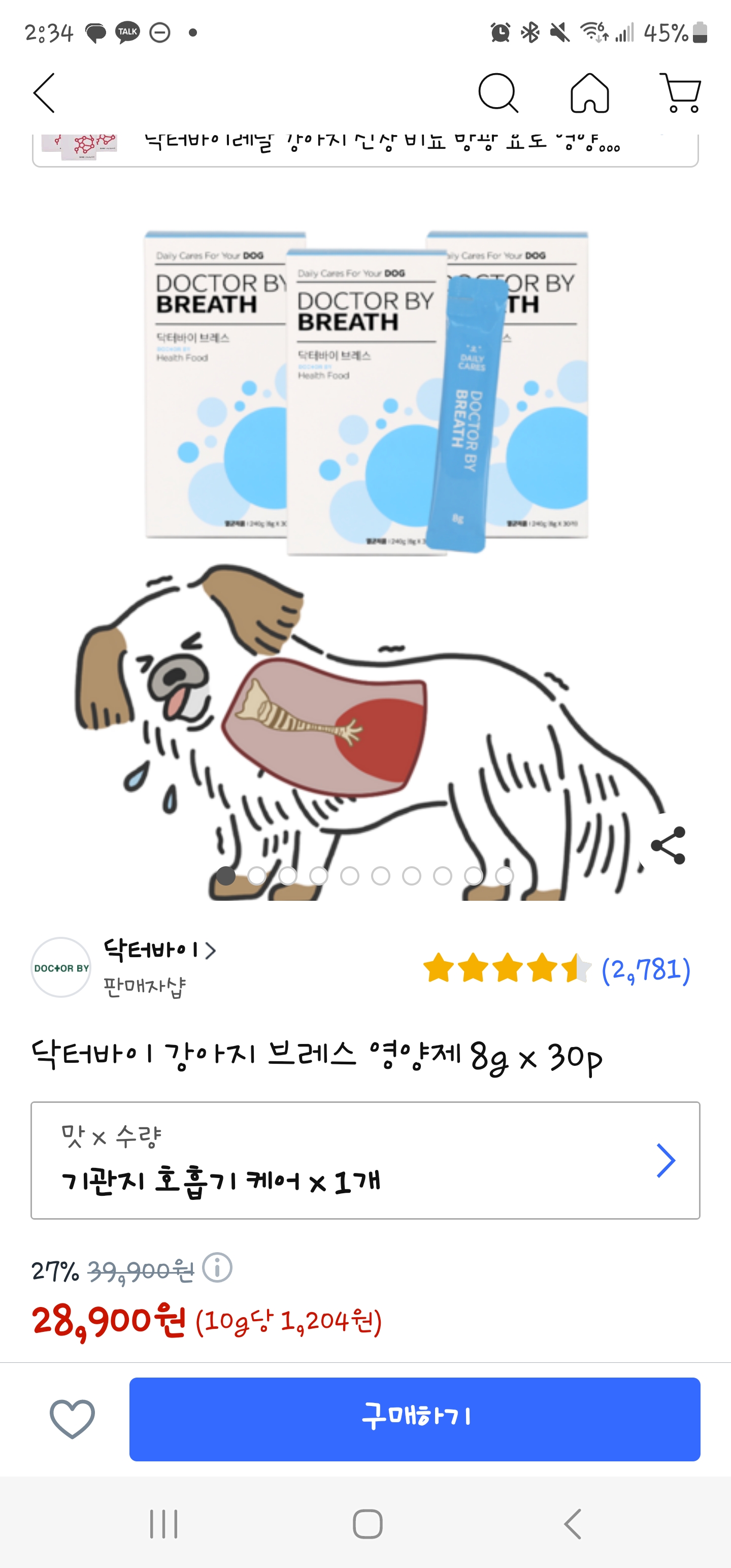Select the fifth image carousel dot
The width and height of the screenshot is (731, 1568).
click(x=349, y=876)
